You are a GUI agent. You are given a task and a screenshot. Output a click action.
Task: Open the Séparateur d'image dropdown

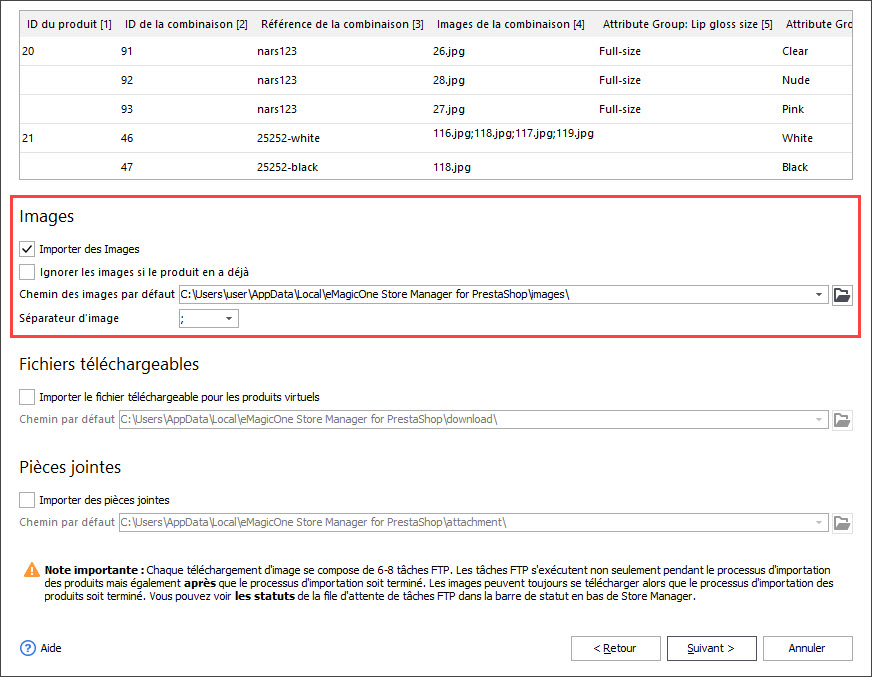[229, 319]
